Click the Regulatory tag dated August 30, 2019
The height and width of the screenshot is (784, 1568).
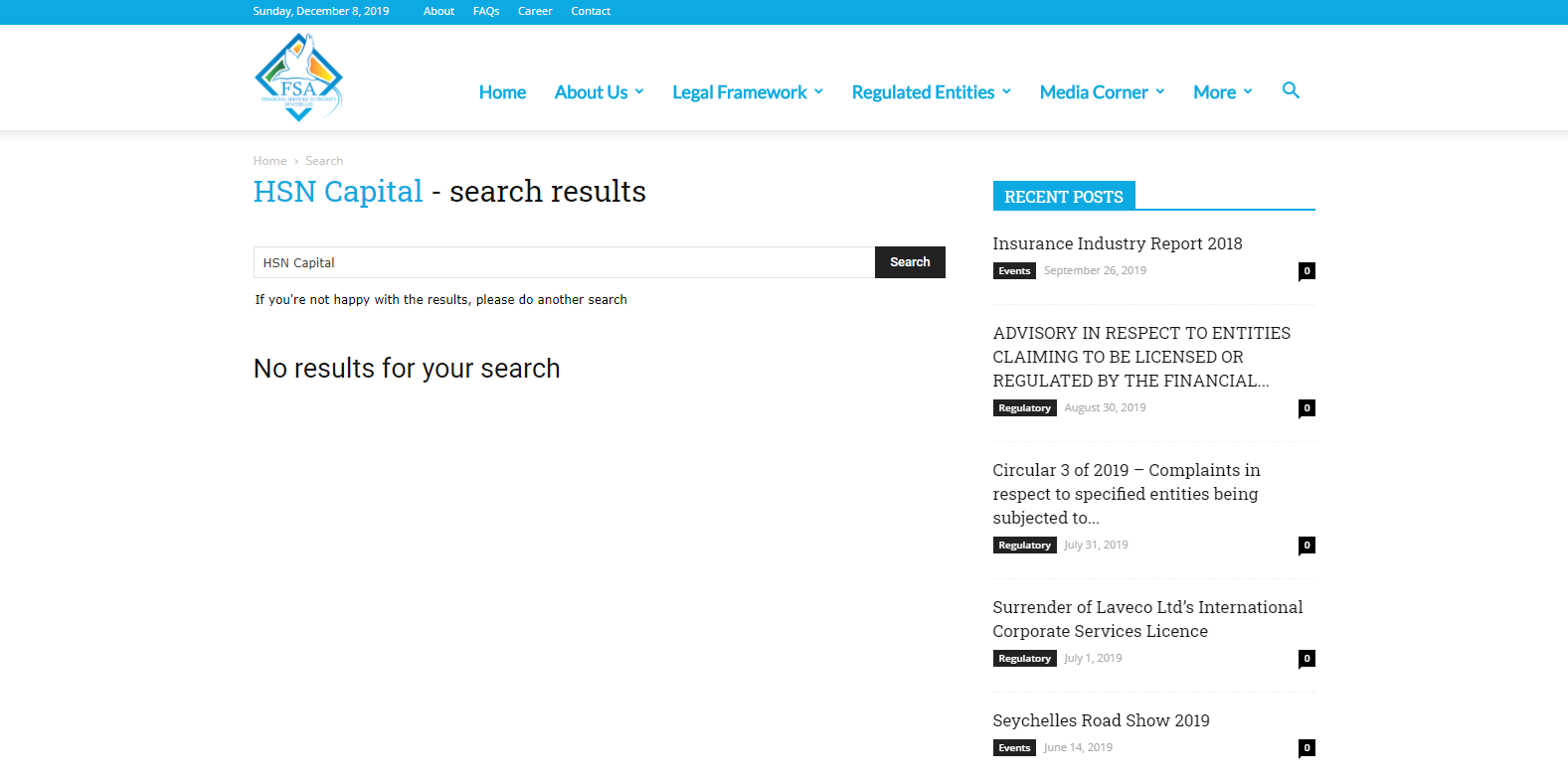pos(1024,408)
